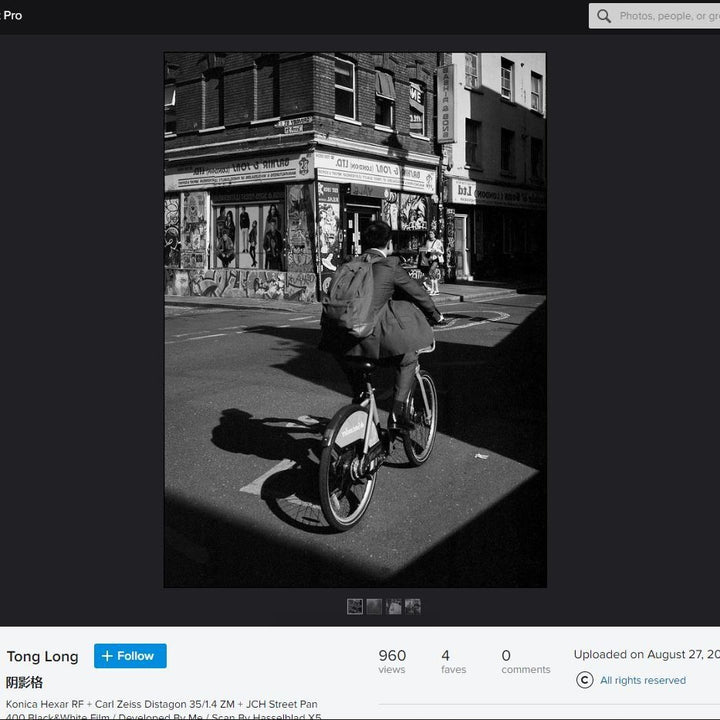Type in the Photos, people search field
Viewport: 720px width, 720px height.
665,16
